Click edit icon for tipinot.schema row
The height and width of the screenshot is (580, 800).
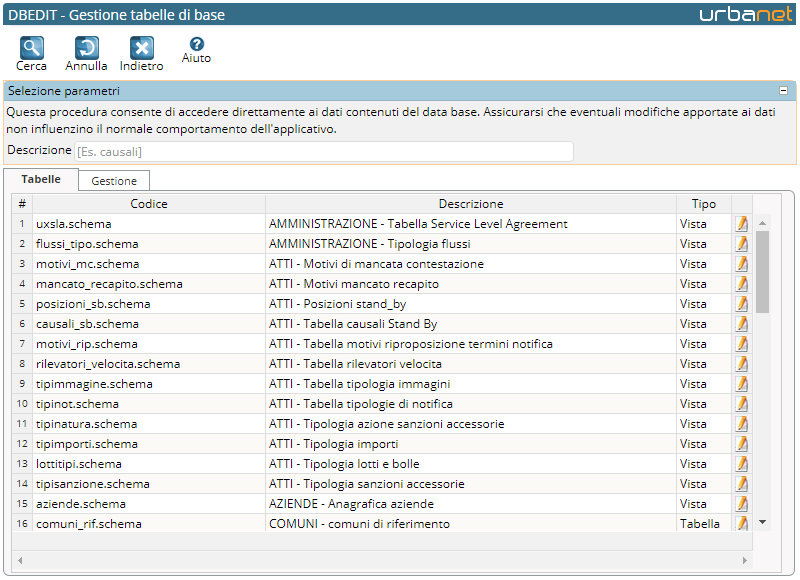pyautogui.click(x=741, y=404)
